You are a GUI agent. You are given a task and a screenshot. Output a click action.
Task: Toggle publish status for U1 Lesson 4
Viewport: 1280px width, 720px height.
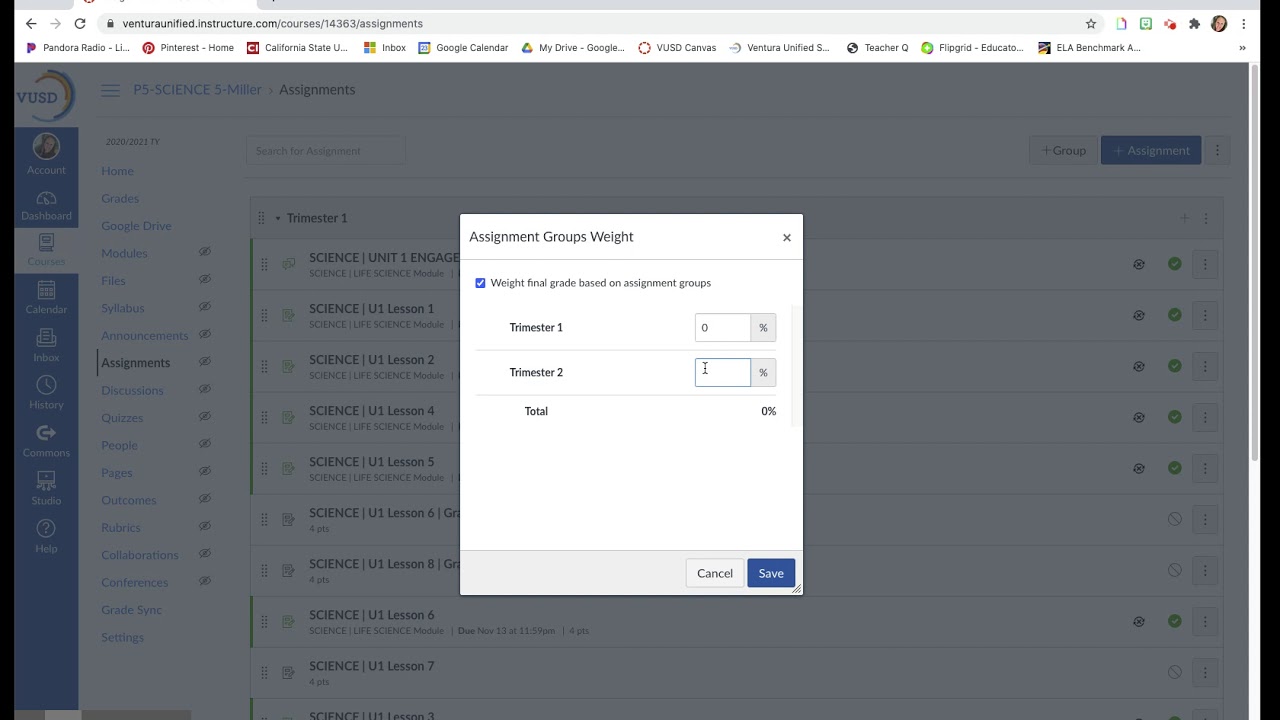[1175, 418]
